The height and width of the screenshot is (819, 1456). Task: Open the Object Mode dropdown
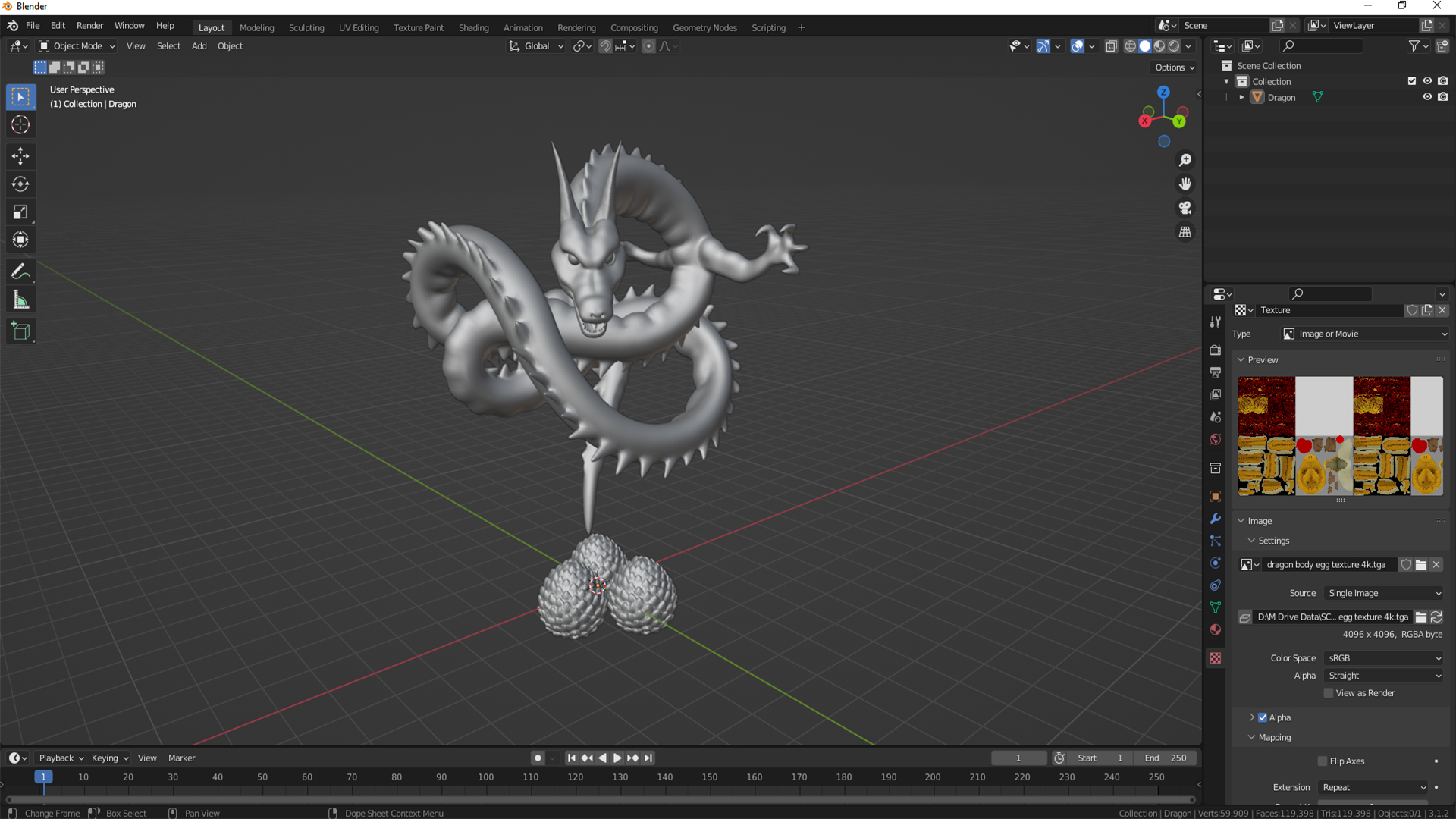[77, 46]
